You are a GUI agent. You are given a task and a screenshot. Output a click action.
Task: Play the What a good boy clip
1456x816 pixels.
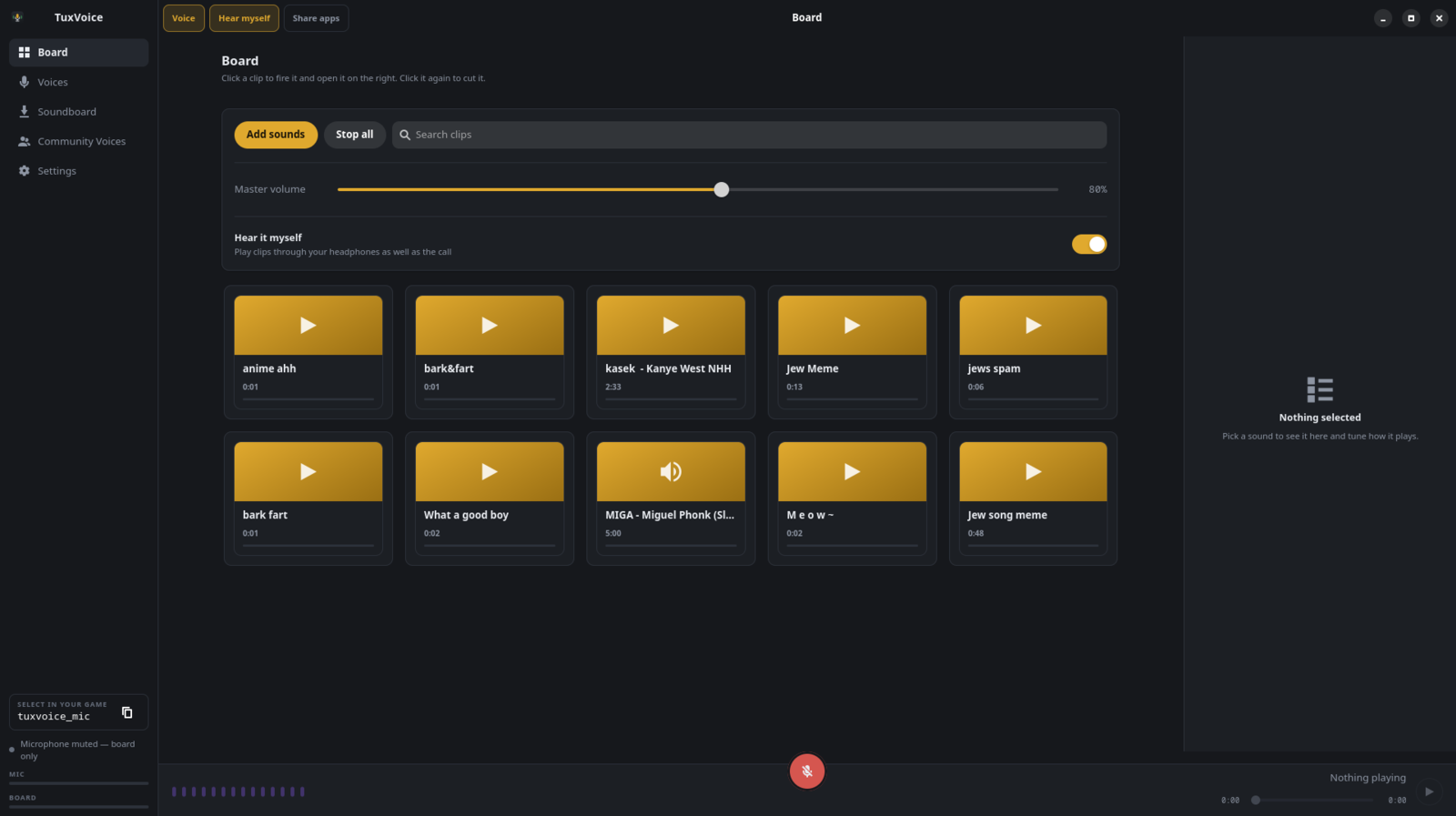pos(490,471)
